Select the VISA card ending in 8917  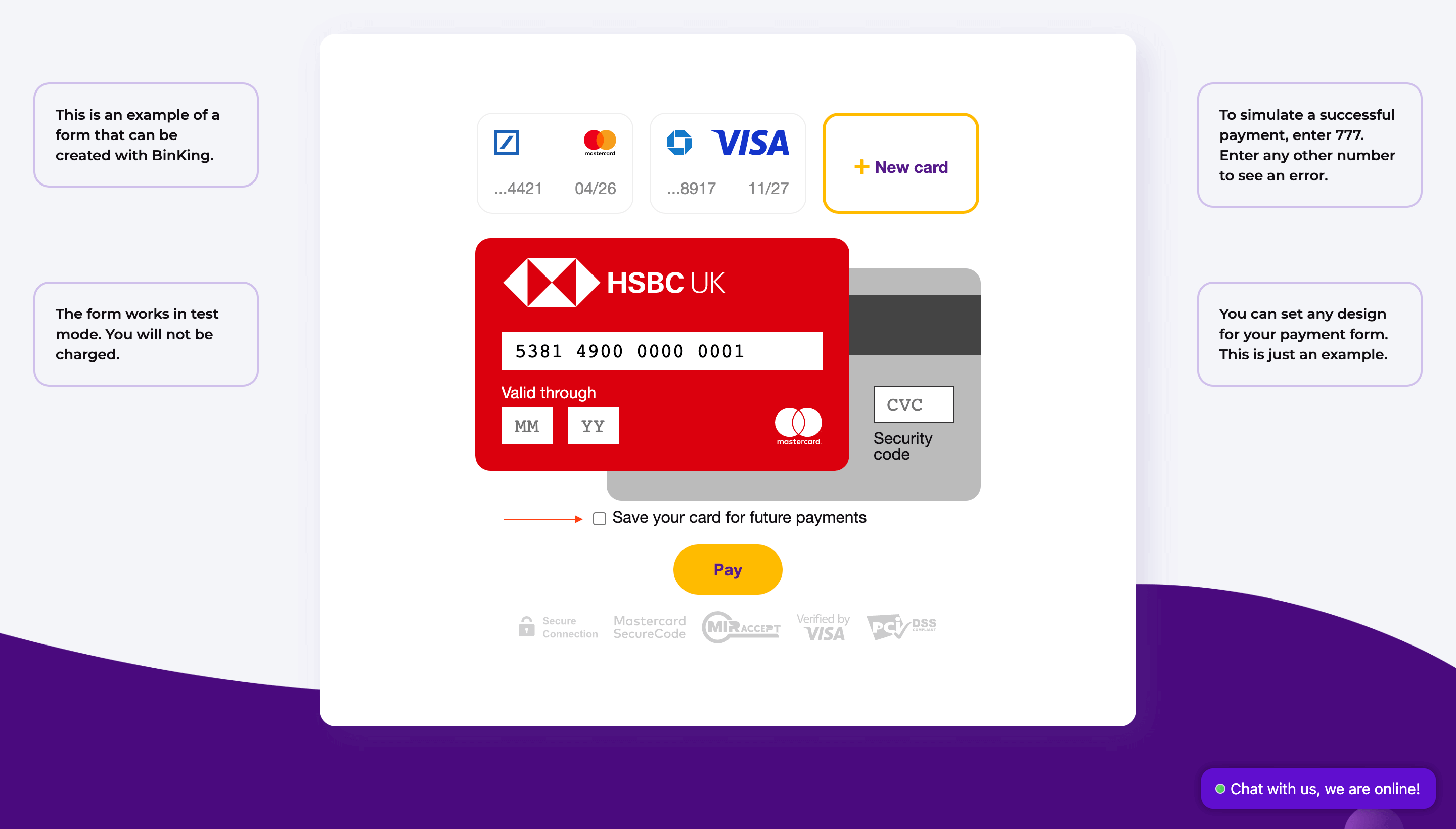pyautogui.click(x=727, y=162)
